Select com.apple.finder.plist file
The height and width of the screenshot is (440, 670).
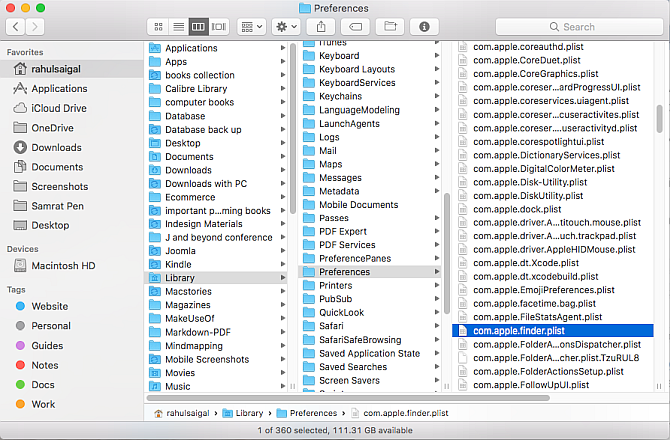click(x=553, y=331)
